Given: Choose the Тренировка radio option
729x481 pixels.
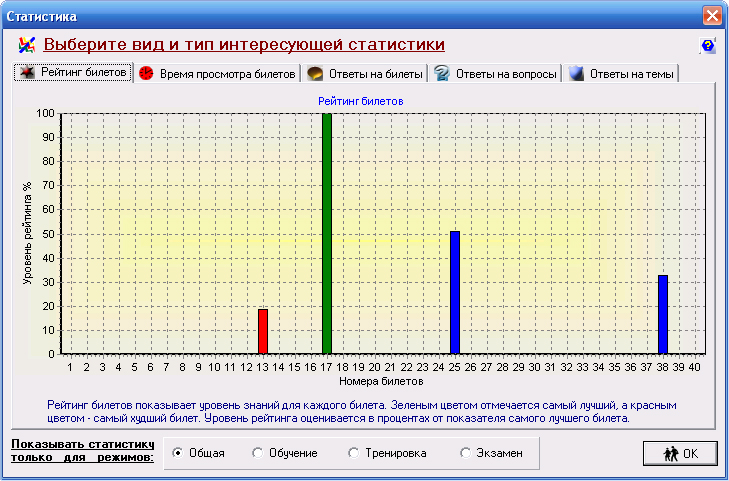Looking at the screenshot, I should pyautogui.click(x=354, y=453).
